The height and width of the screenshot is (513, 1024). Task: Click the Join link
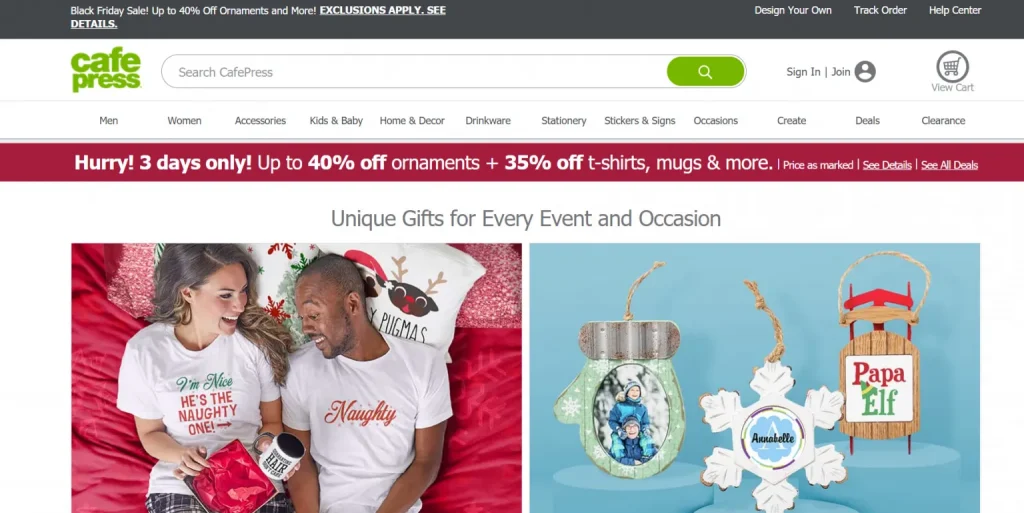point(840,72)
